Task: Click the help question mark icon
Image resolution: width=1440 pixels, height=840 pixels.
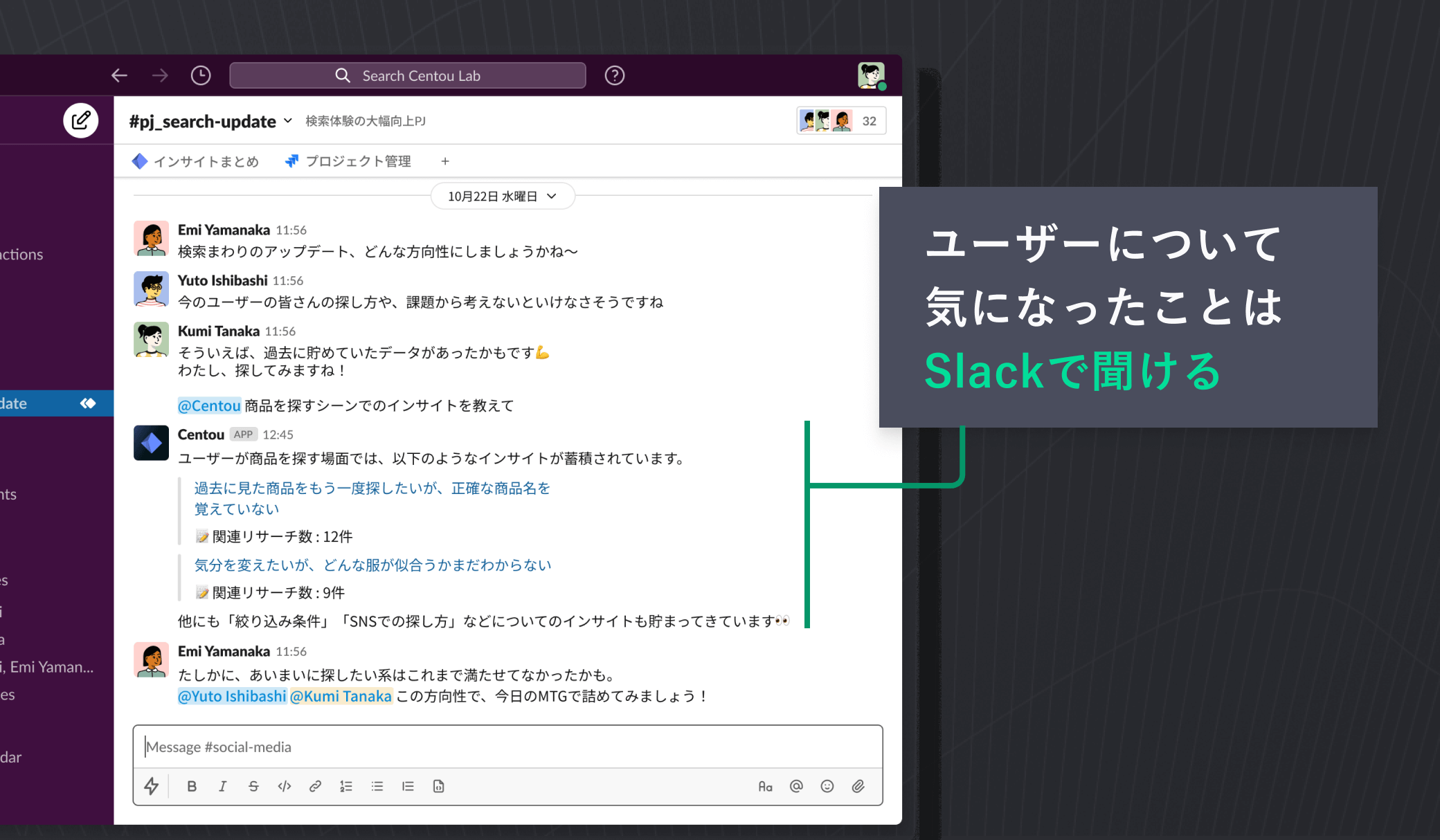Action: (614, 75)
